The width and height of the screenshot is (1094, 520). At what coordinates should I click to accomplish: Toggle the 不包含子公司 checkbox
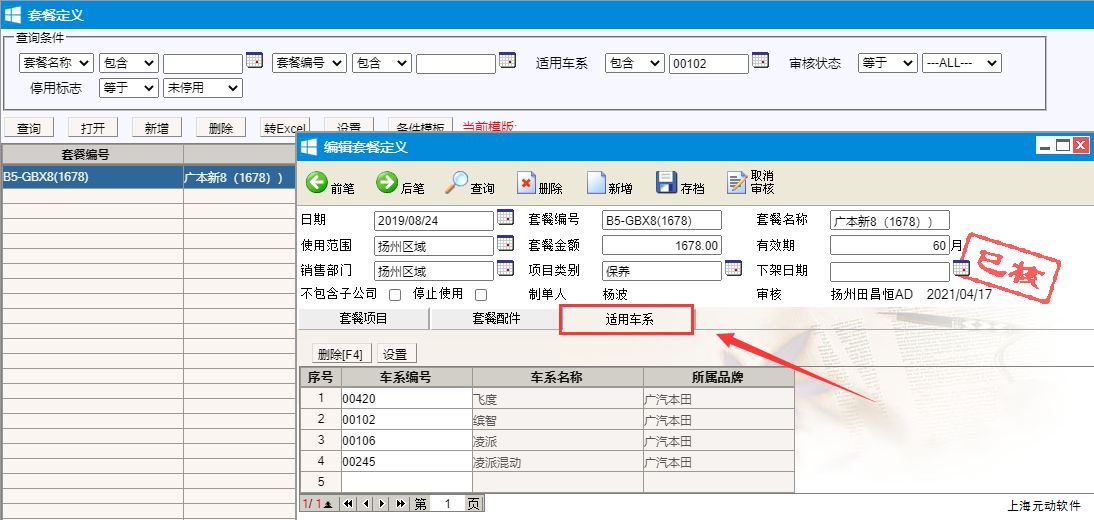(x=394, y=295)
